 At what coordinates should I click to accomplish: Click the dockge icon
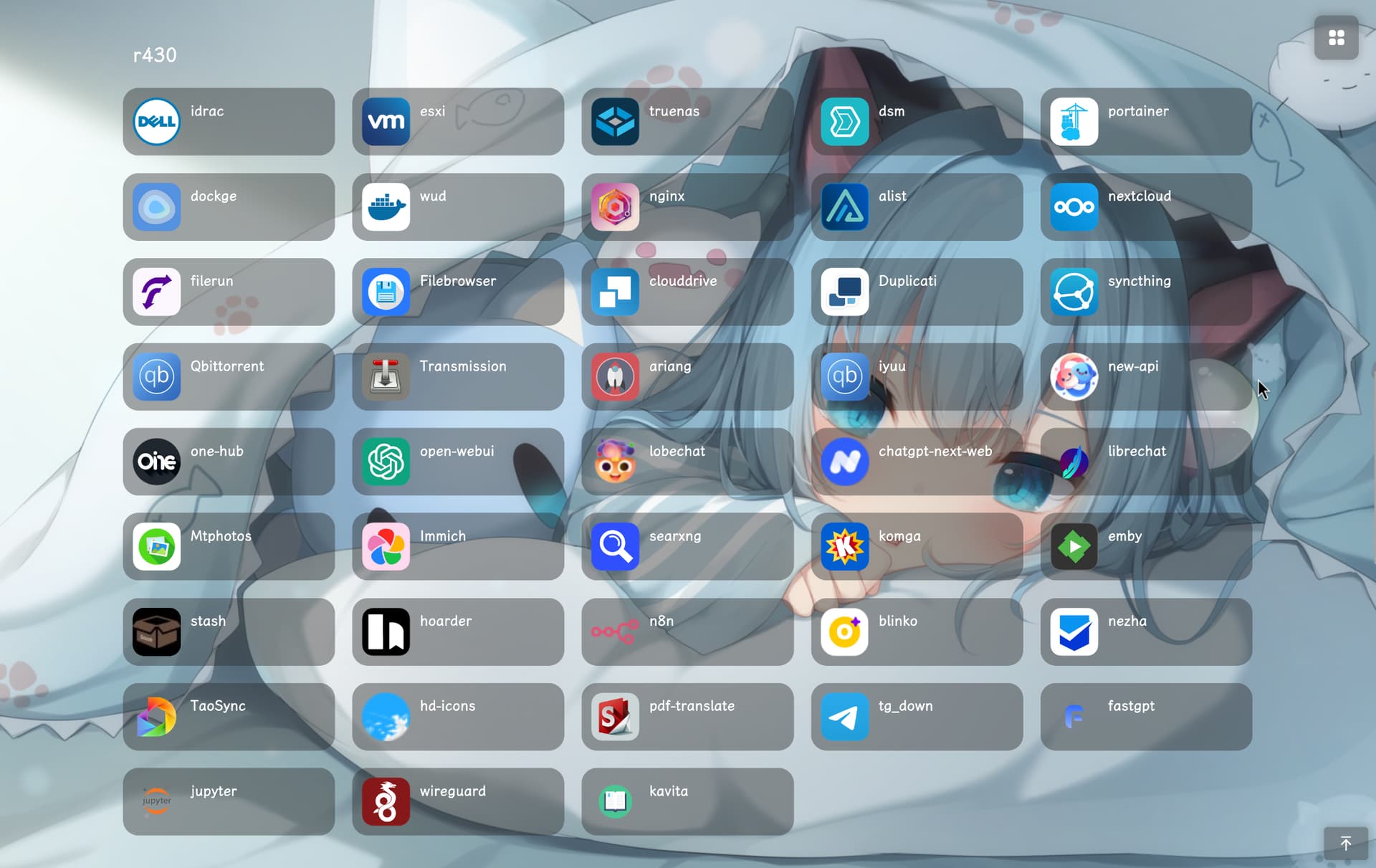coord(156,207)
